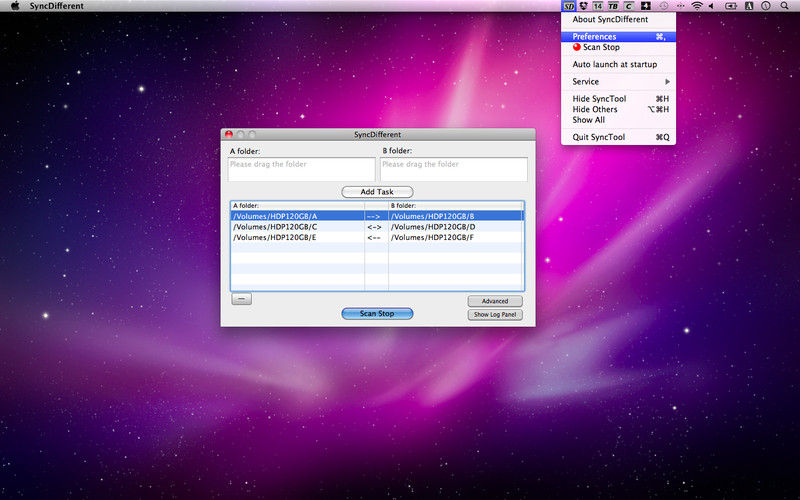Click the /Volumes/HDP120GB/B cell

click(456, 216)
